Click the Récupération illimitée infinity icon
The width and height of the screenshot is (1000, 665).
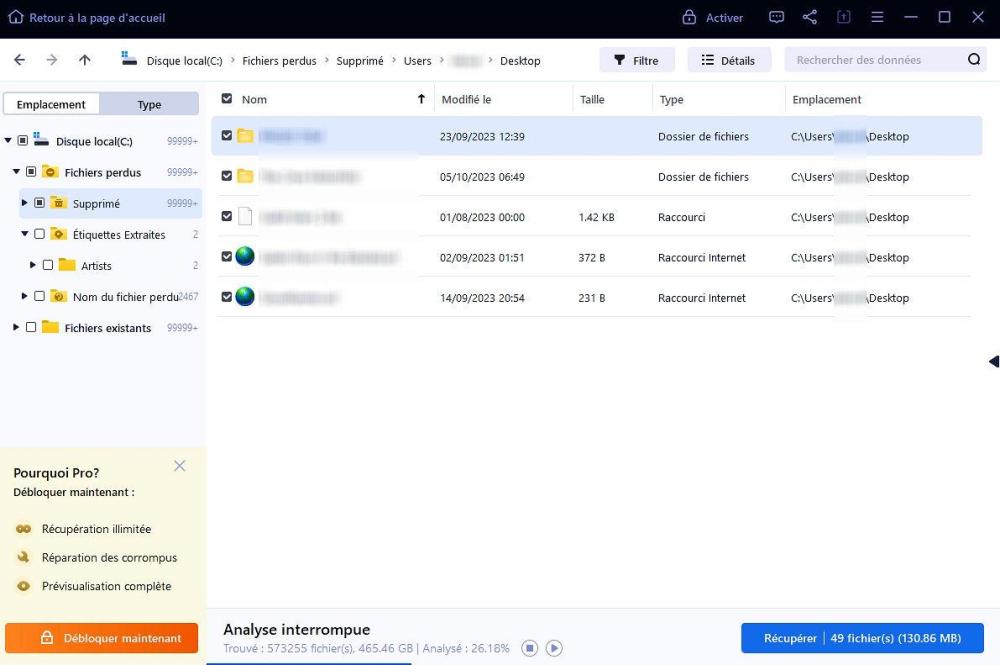pos(24,529)
